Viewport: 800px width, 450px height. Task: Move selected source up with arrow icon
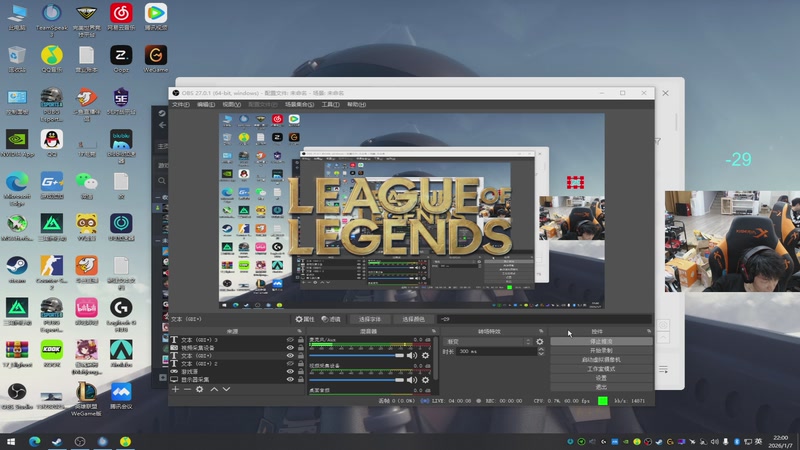[214, 389]
